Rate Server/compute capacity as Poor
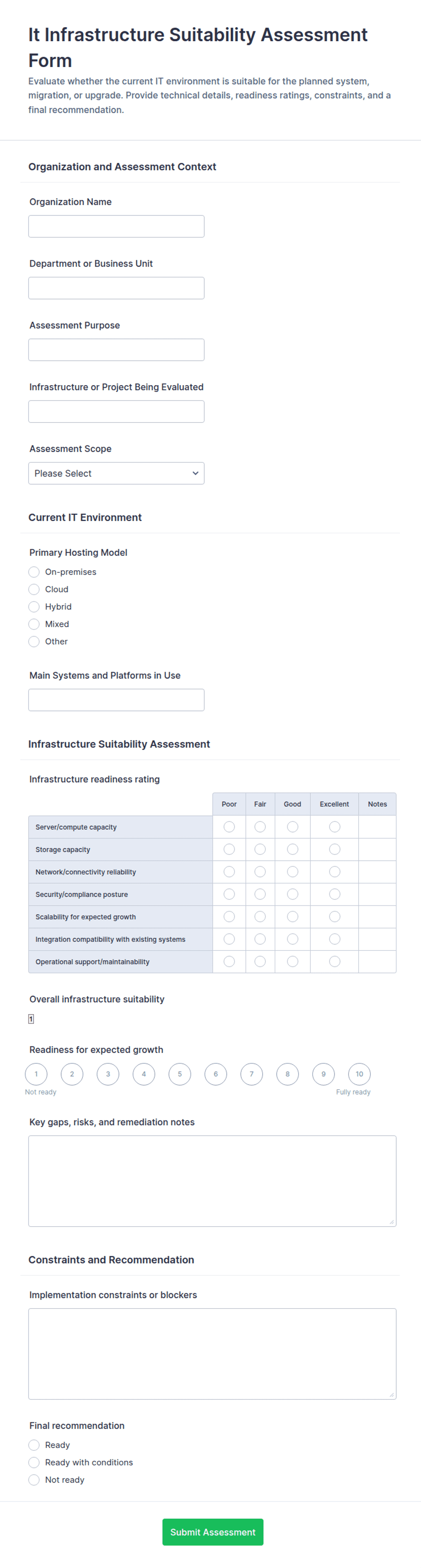 click(229, 827)
